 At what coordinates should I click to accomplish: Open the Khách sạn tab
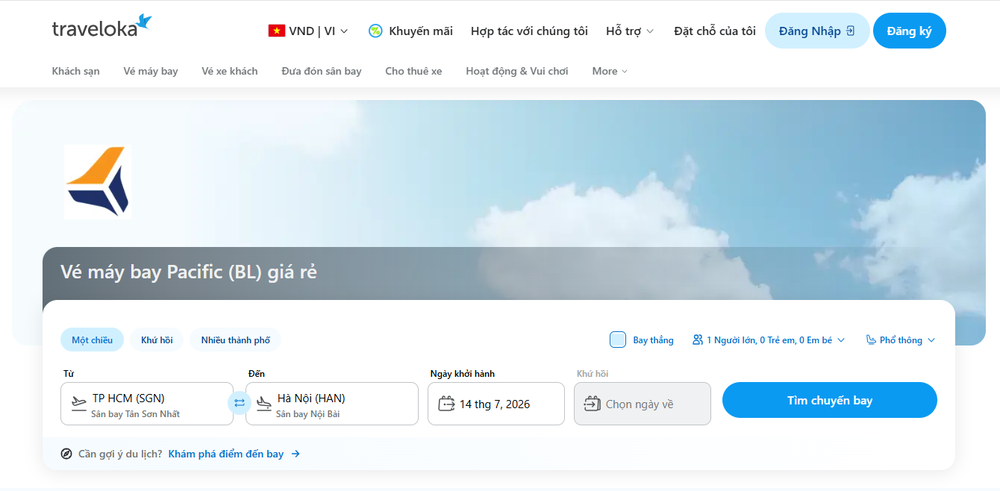pos(76,71)
